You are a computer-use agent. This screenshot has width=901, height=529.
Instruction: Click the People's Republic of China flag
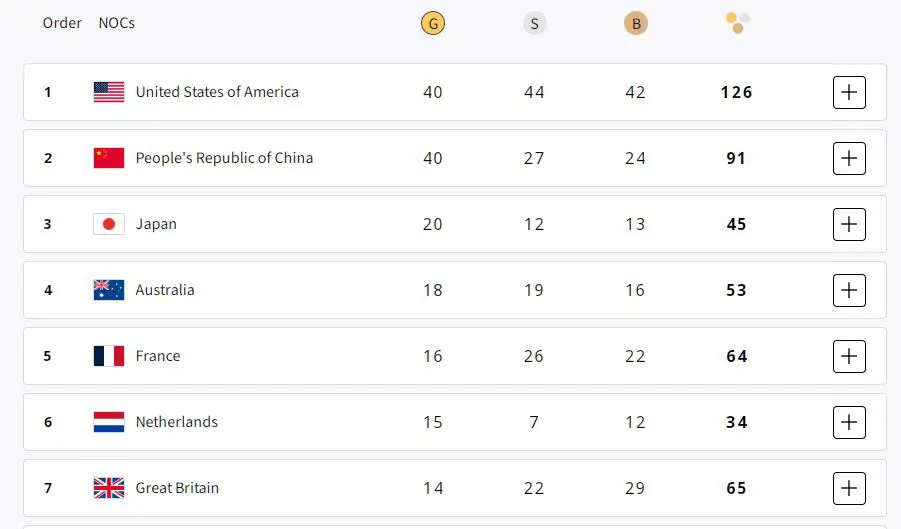coord(109,158)
